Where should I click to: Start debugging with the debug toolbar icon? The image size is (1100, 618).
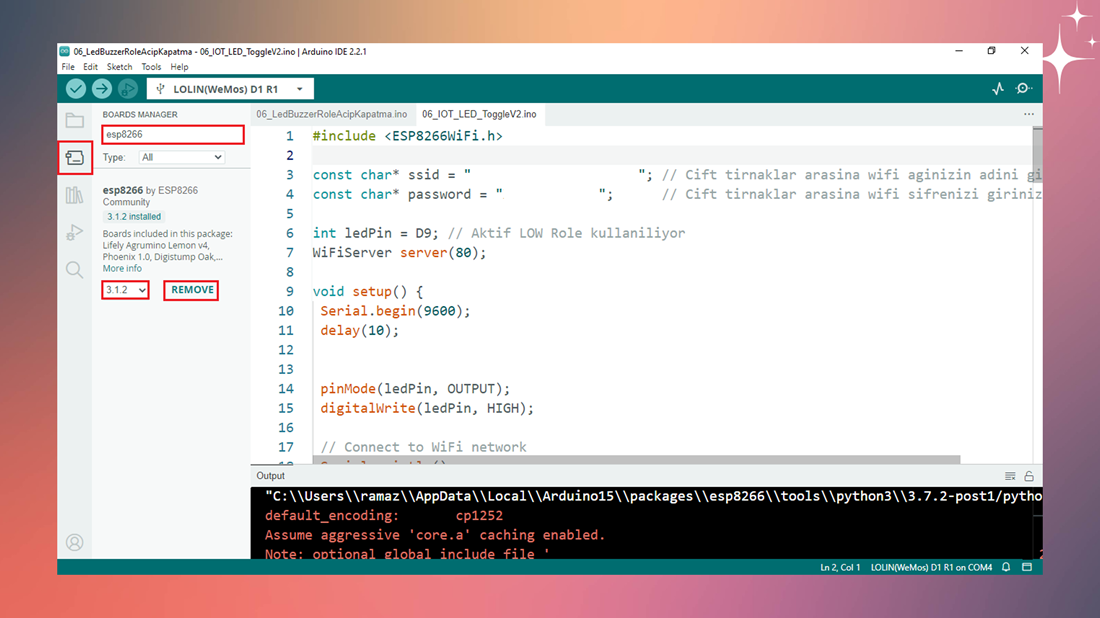point(128,88)
